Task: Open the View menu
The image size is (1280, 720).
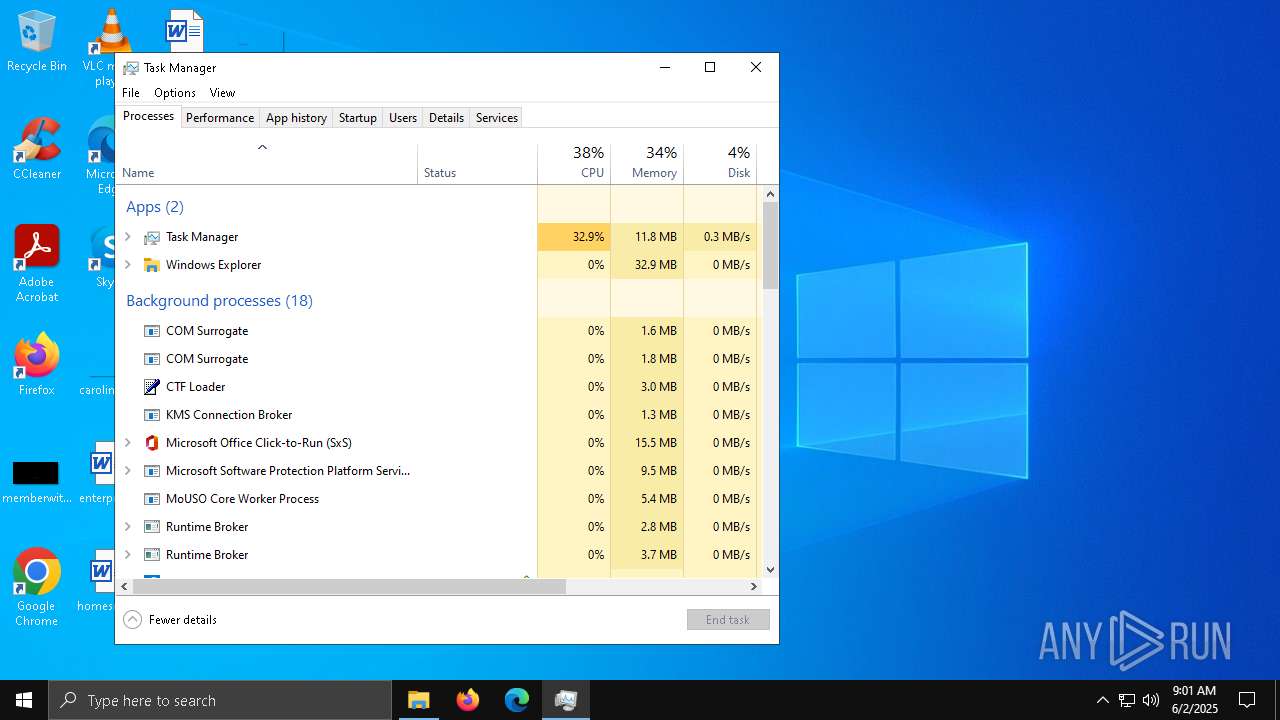Action: 222,93
